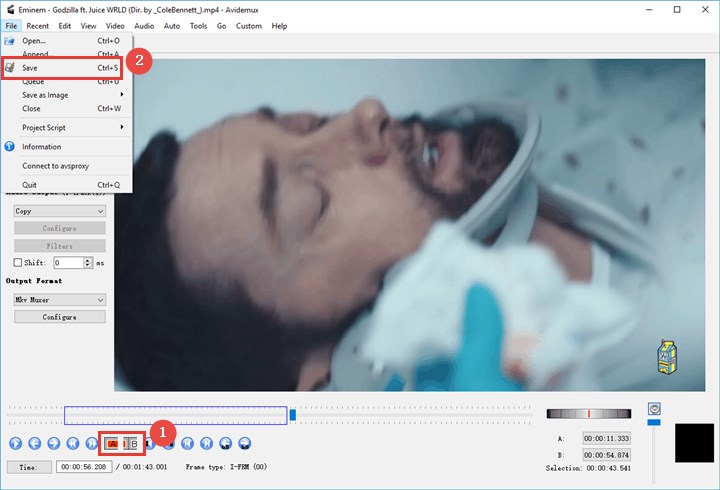Open the Edit menu
720x490 pixels.
pos(65,26)
